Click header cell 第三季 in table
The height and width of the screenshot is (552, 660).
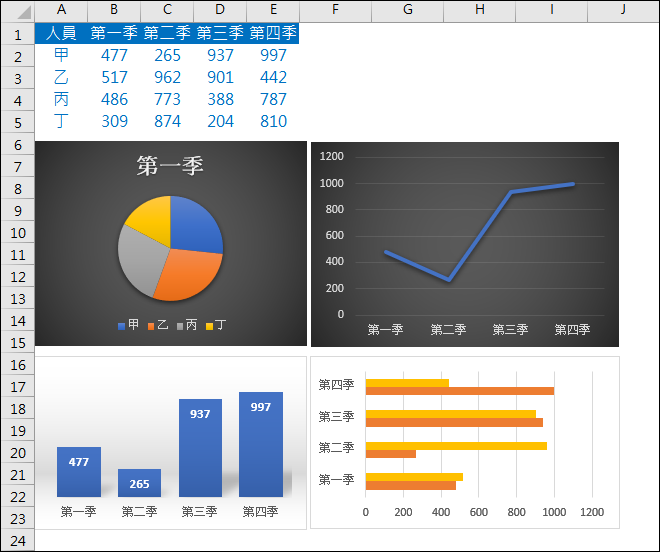[220, 33]
